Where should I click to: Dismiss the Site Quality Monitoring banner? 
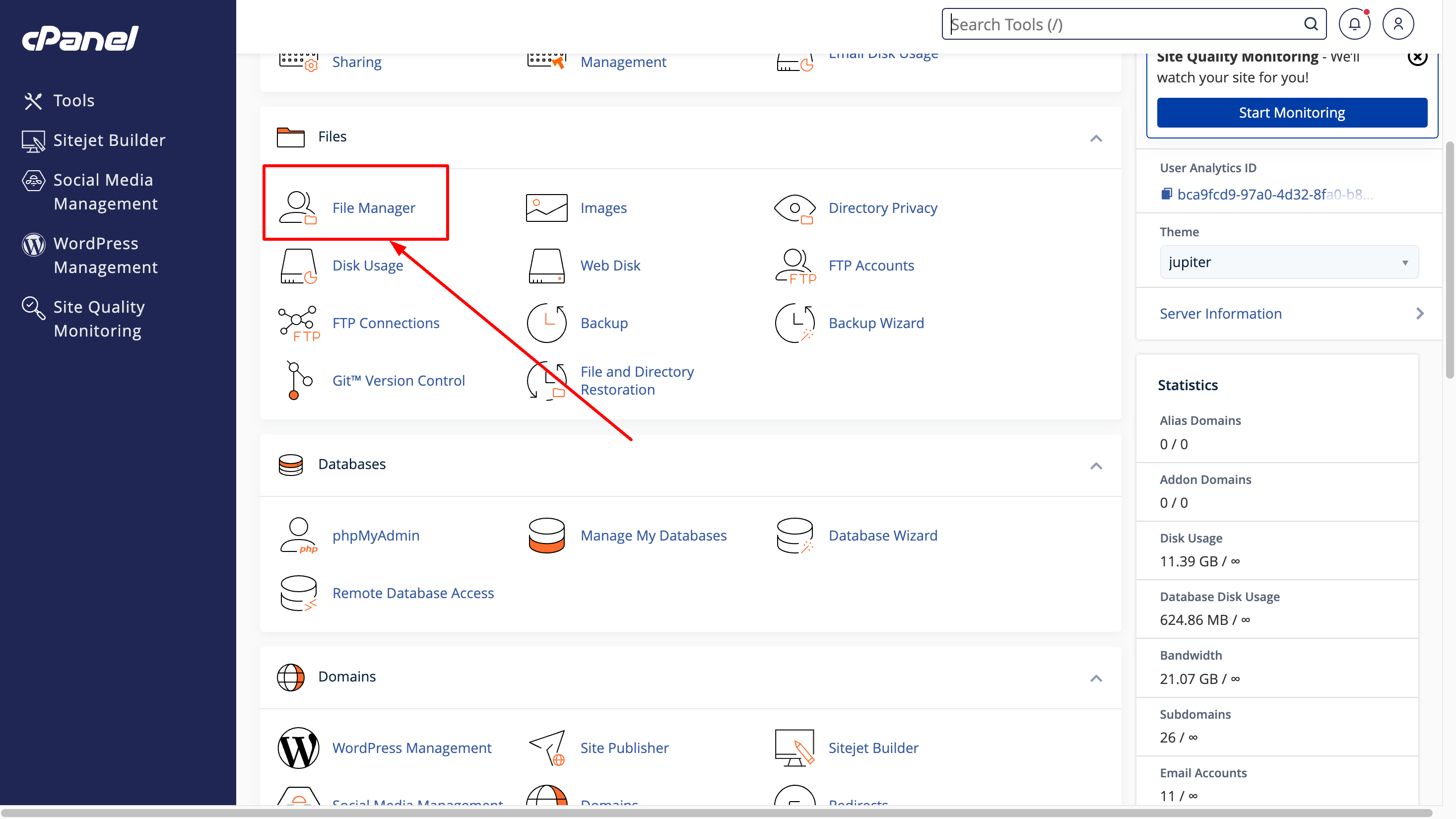click(1417, 57)
